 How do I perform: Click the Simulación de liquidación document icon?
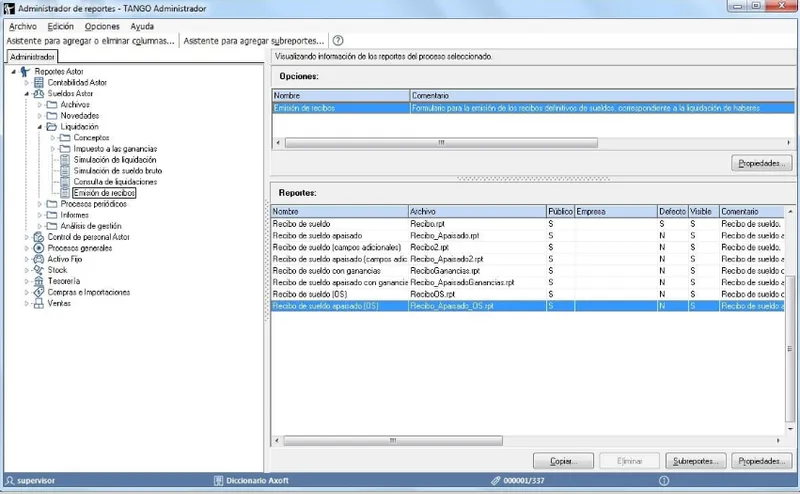[x=65, y=160]
